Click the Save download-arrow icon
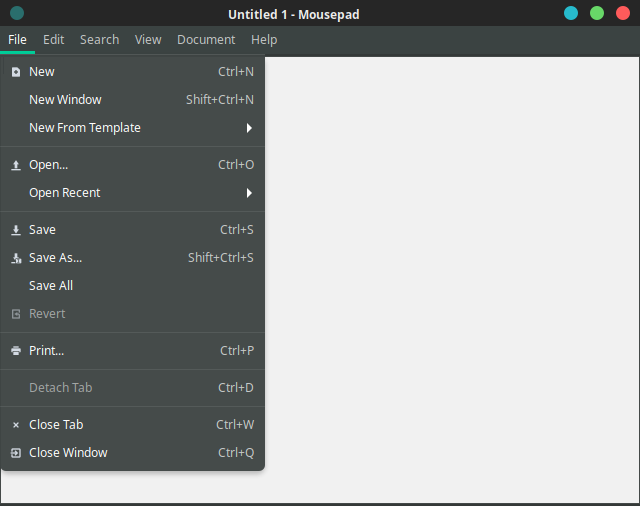The image size is (640, 506). [x=16, y=230]
